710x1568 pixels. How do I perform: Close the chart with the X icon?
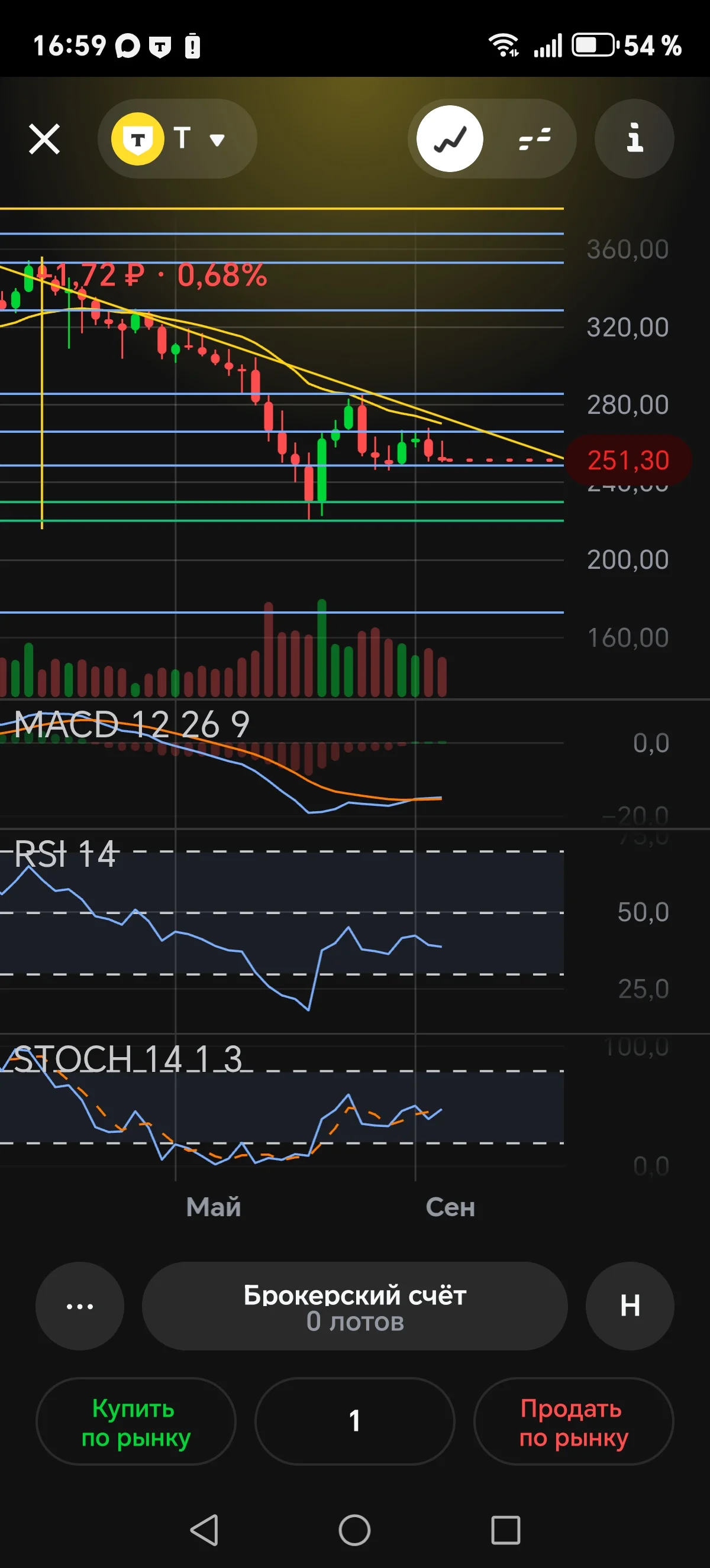pyautogui.click(x=44, y=140)
